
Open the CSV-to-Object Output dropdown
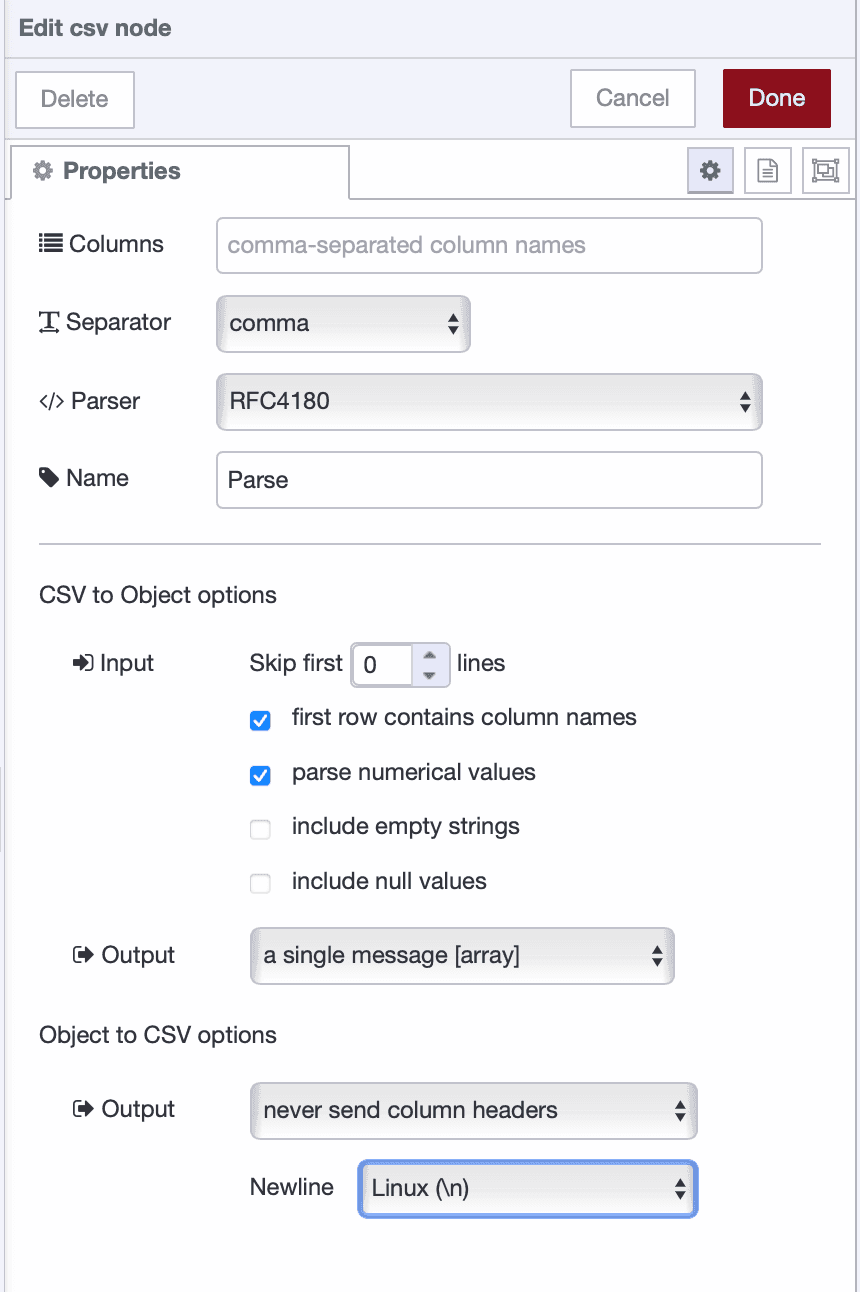tap(462, 956)
